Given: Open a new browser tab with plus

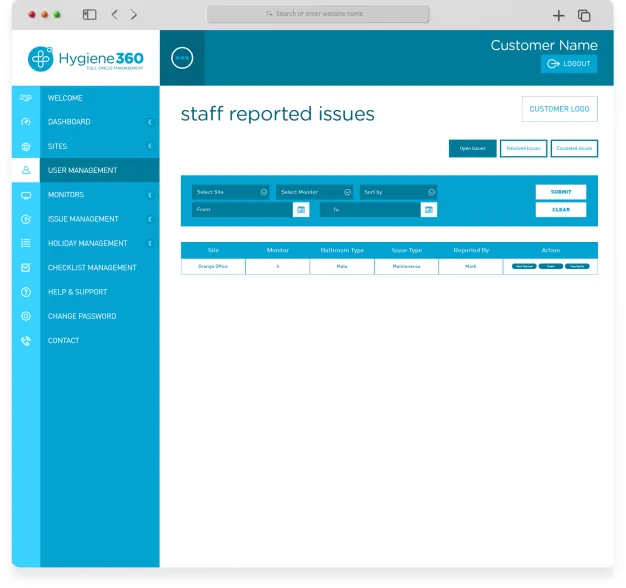Looking at the screenshot, I should (x=559, y=16).
